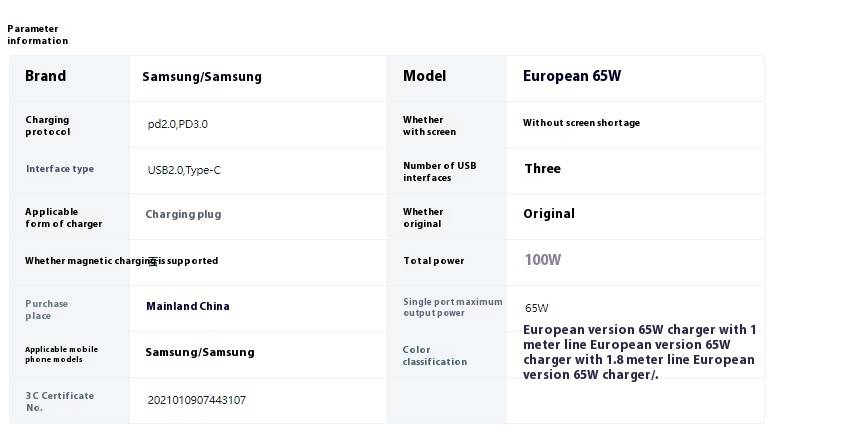This screenshot has height=439, width=843.
Task: Select the 3C certificate number 2021010907443107
Action: 196,400
